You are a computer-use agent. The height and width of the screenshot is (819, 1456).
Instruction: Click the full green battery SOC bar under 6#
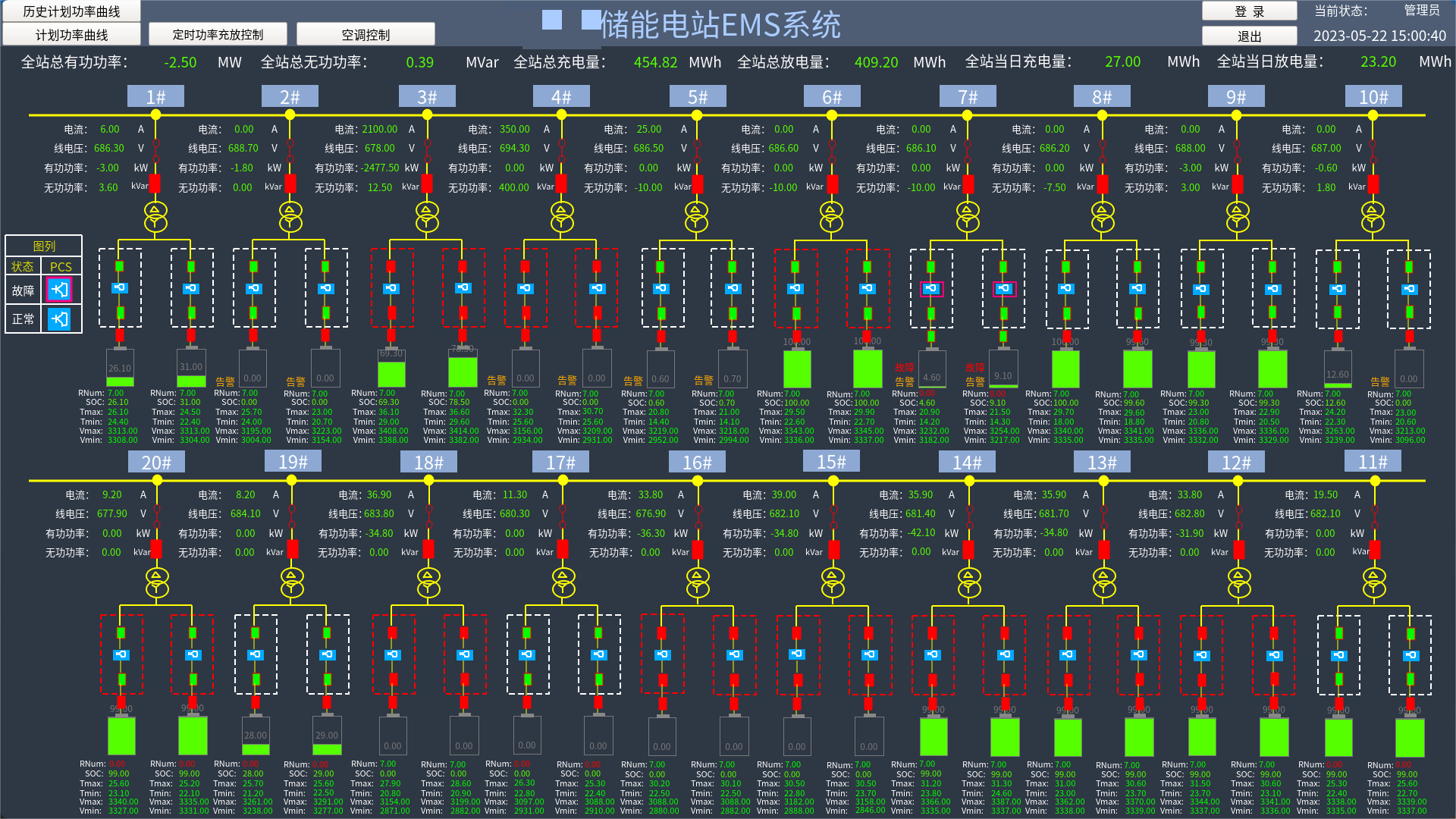pyautogui.click(x=796, y=369)
